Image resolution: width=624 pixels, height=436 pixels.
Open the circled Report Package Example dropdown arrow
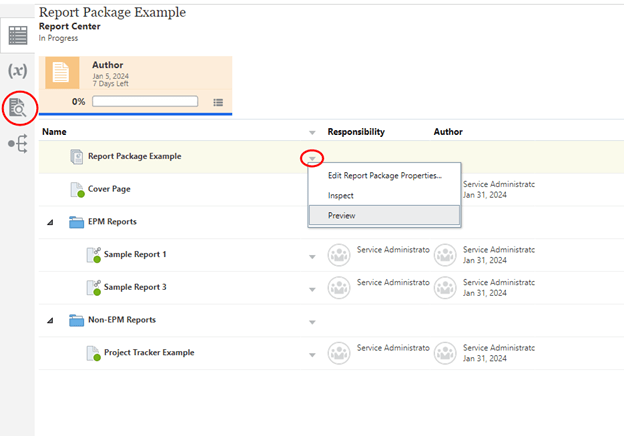(x=313, y=158)
